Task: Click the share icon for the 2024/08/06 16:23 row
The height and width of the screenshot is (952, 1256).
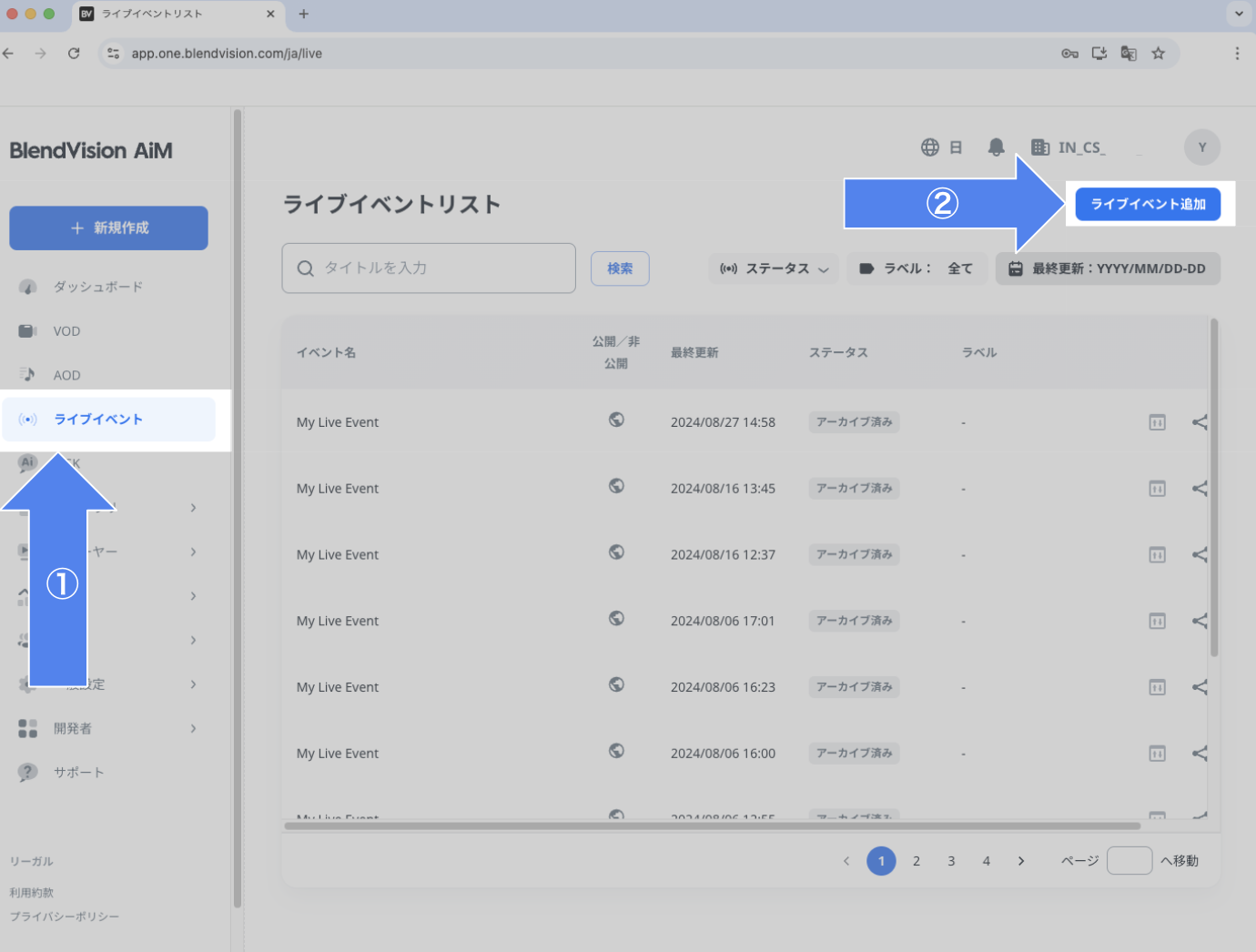Action: point(1200,687)
